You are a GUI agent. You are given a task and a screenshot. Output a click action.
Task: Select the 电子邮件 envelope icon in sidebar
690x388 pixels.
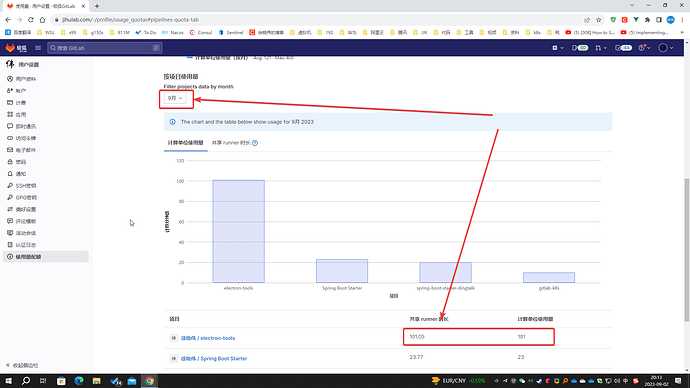tap(10, 150)
